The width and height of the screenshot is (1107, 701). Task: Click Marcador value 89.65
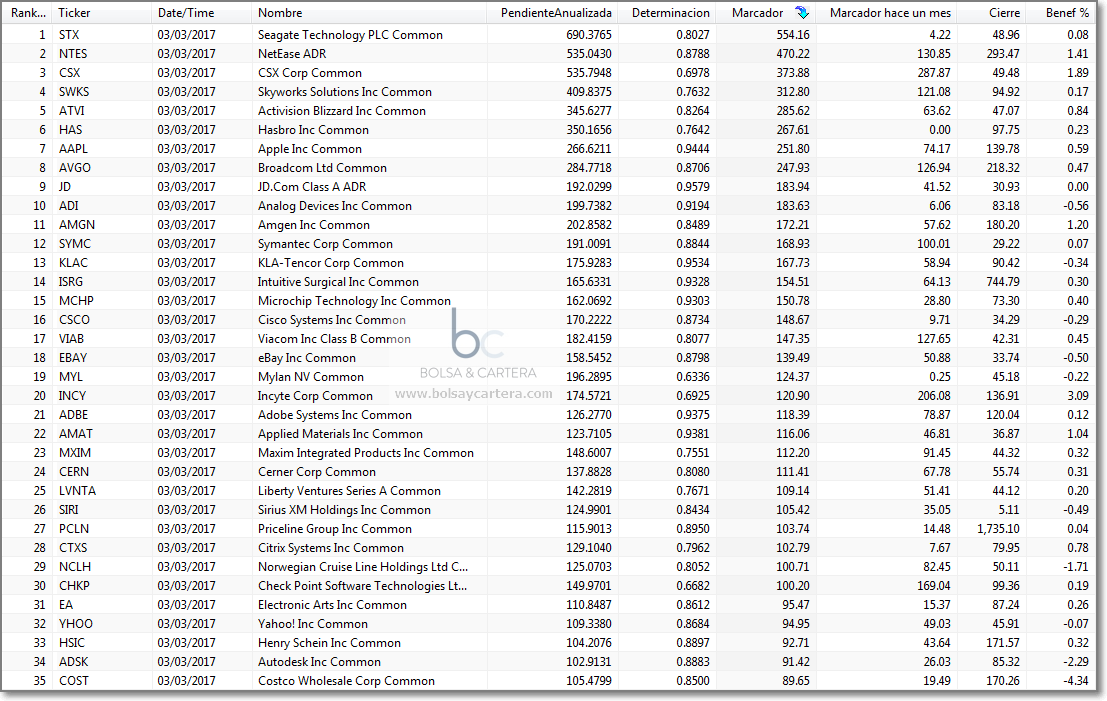(x=795, y=682)
